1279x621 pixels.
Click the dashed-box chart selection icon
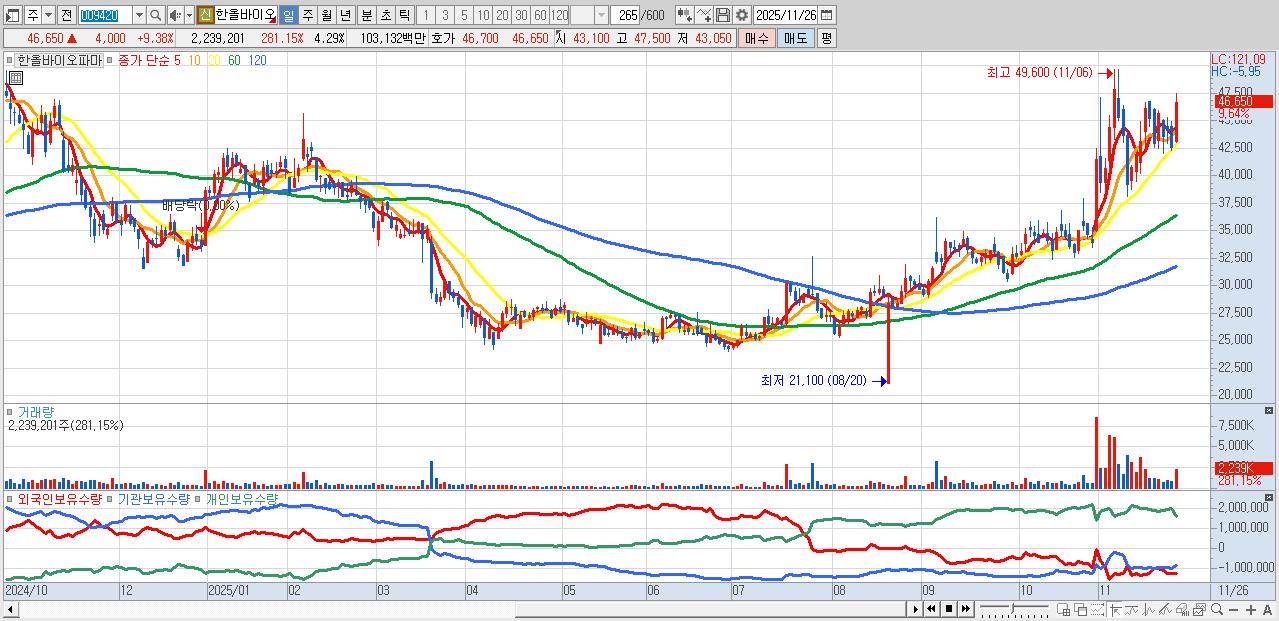point(1098,609)
